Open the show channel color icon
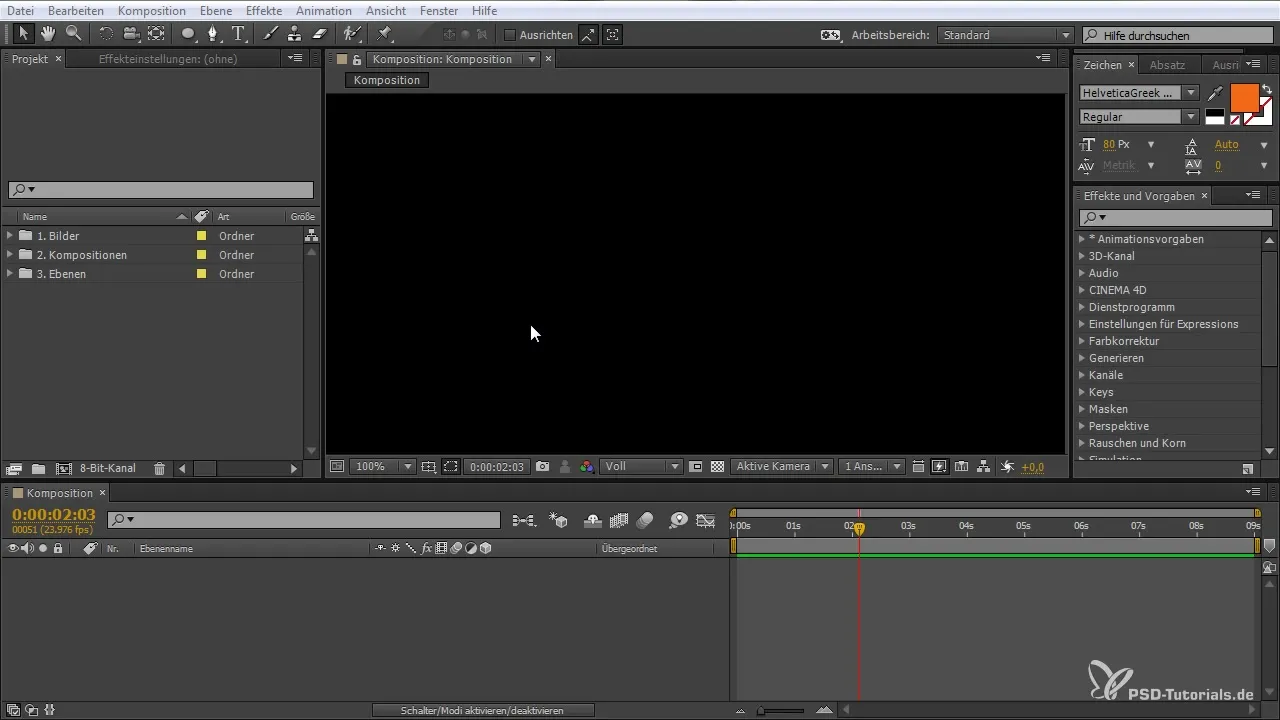The width and height of the screenshot is (1280, 720). pyautogui.click(x=586, y=466)
